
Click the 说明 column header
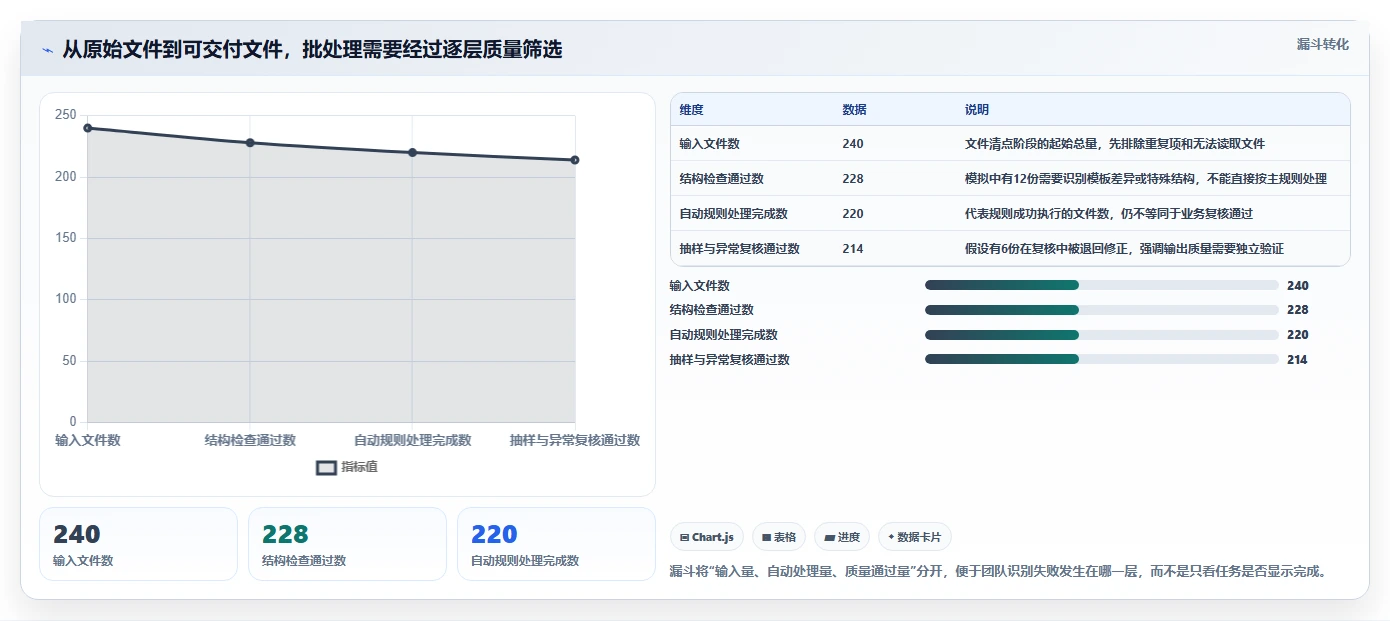(977, 110)
